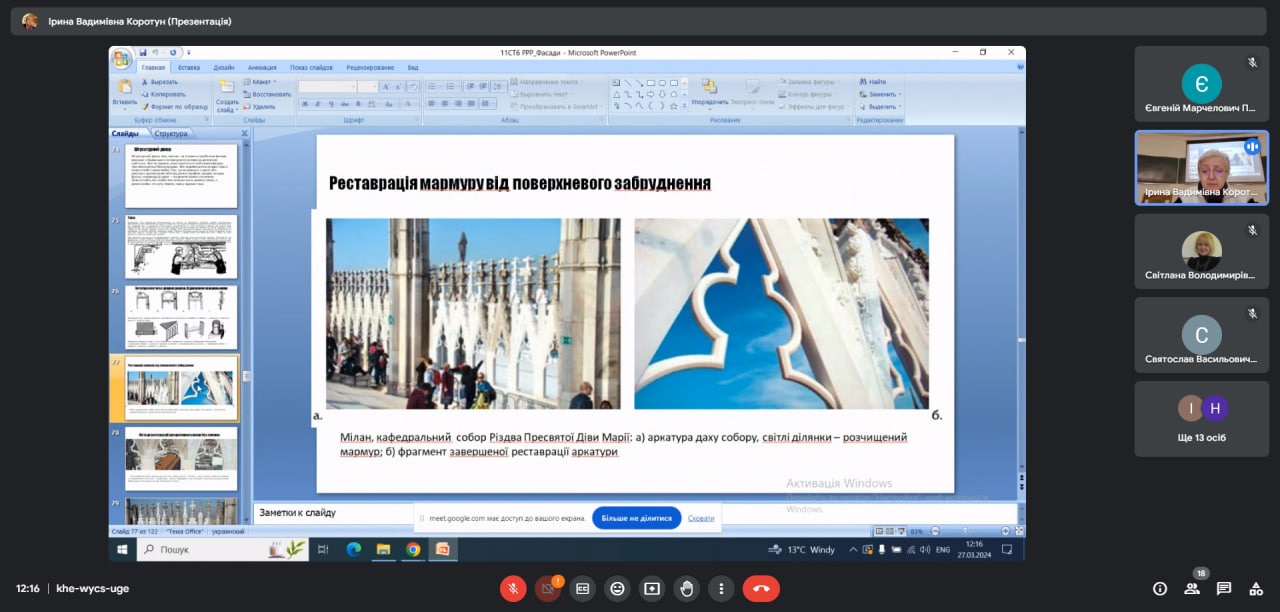Expand the shapes gallery more arrow
Viewport: 1280px width, 612px height.
685,106
